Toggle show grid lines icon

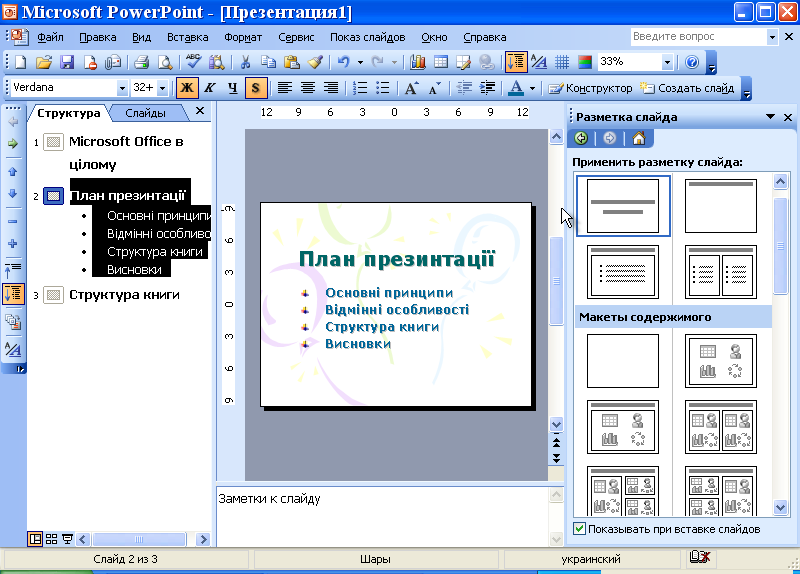tap(562, 62)
